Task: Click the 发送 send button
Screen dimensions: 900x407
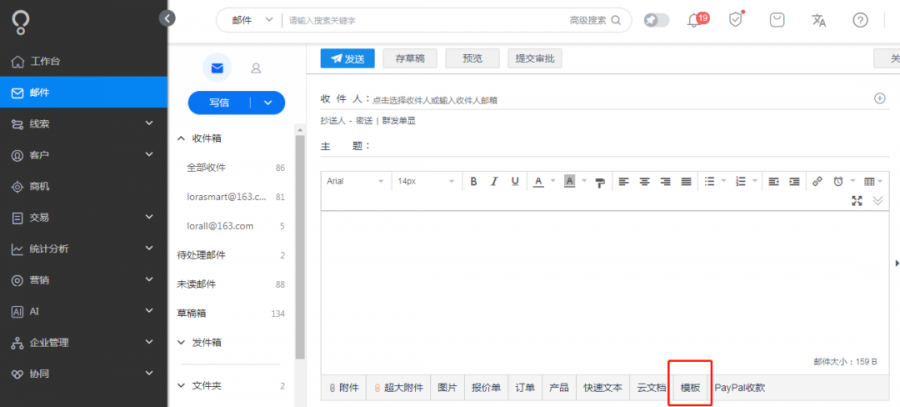Action: click(x=347, y=59)
